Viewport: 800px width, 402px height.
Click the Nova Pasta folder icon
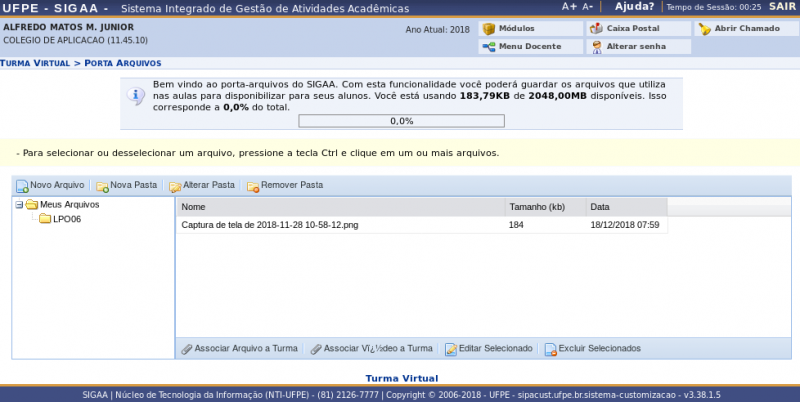pyautogui.click(x=103, y=187)
